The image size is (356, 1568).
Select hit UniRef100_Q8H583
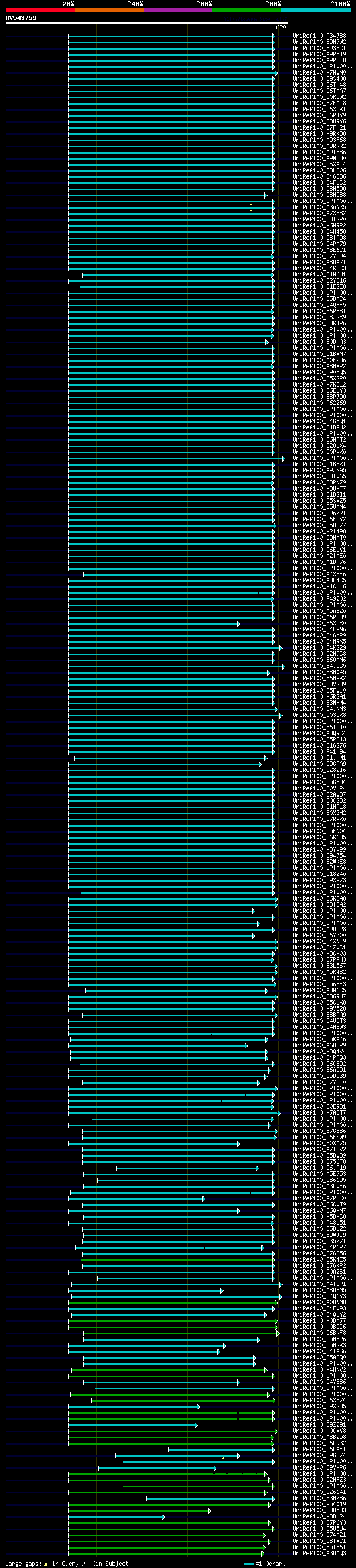point(319,1510)
